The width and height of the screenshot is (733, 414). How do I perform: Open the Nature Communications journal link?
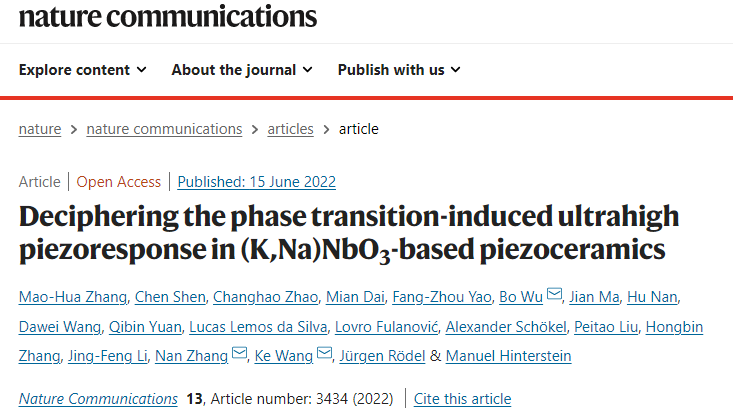point(98,399)
